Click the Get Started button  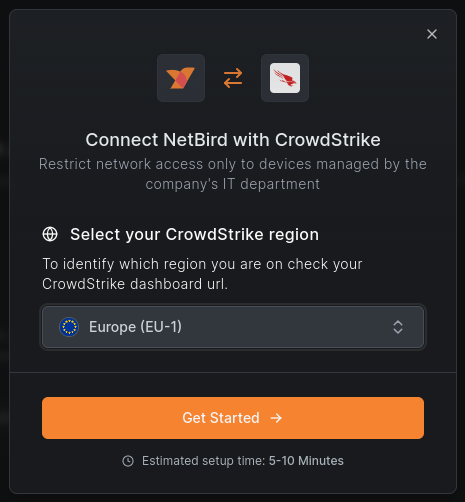click(x=233, y=418)
